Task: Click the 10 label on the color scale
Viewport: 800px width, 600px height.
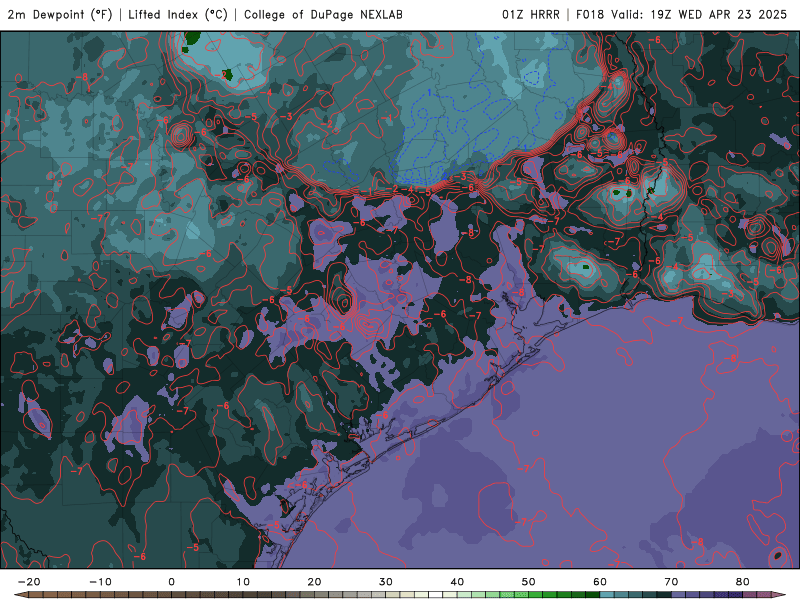Action: (243, 582)
